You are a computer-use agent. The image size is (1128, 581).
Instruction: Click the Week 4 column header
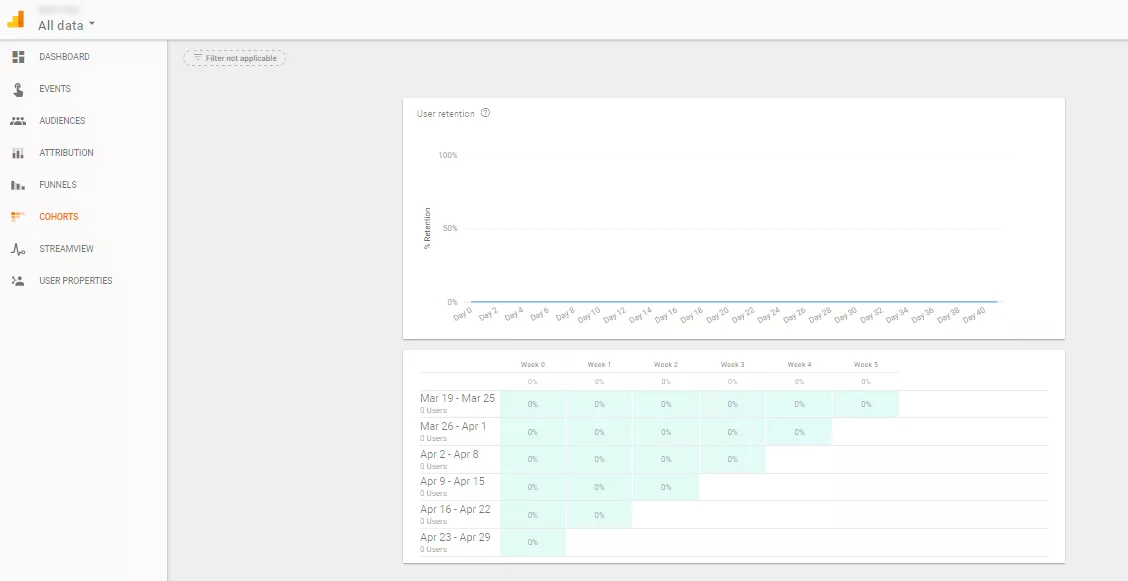point(799,365)
